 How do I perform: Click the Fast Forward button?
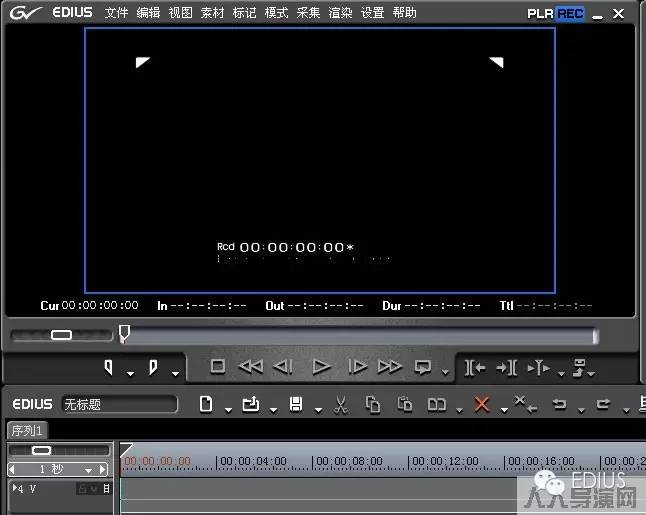click(389, 367)
